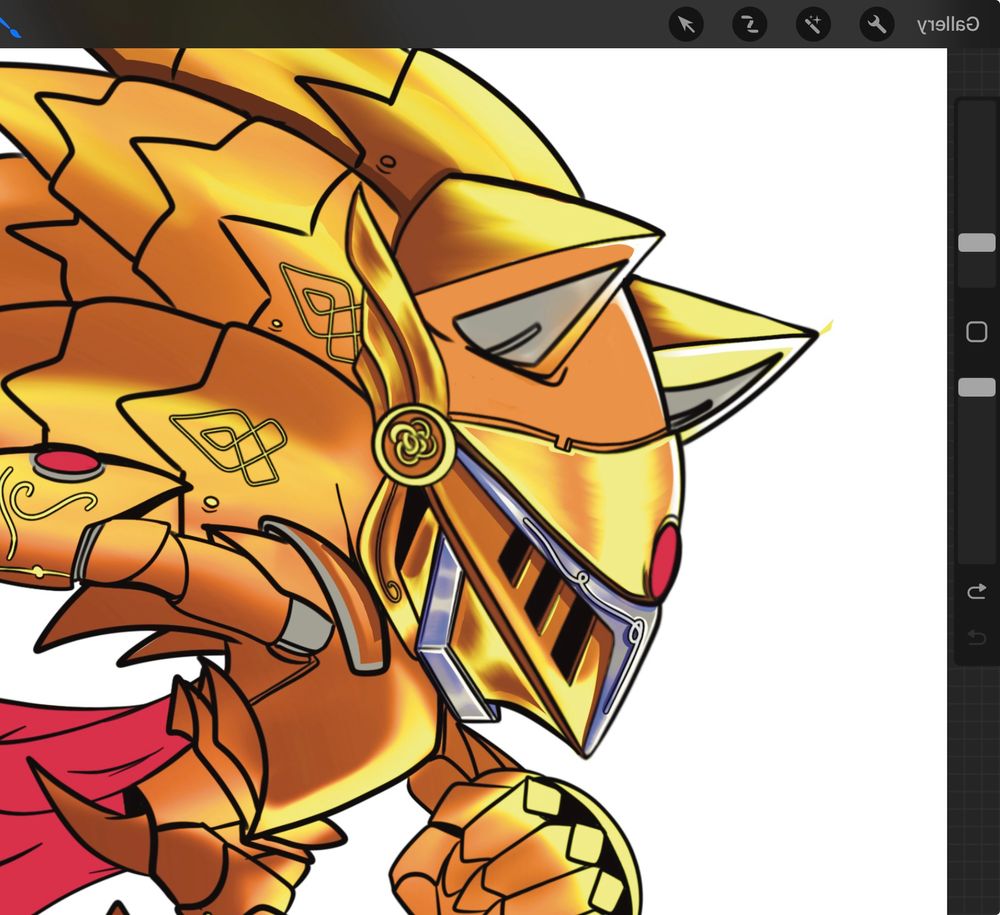Click the redo arrow on sidebar

976,636
